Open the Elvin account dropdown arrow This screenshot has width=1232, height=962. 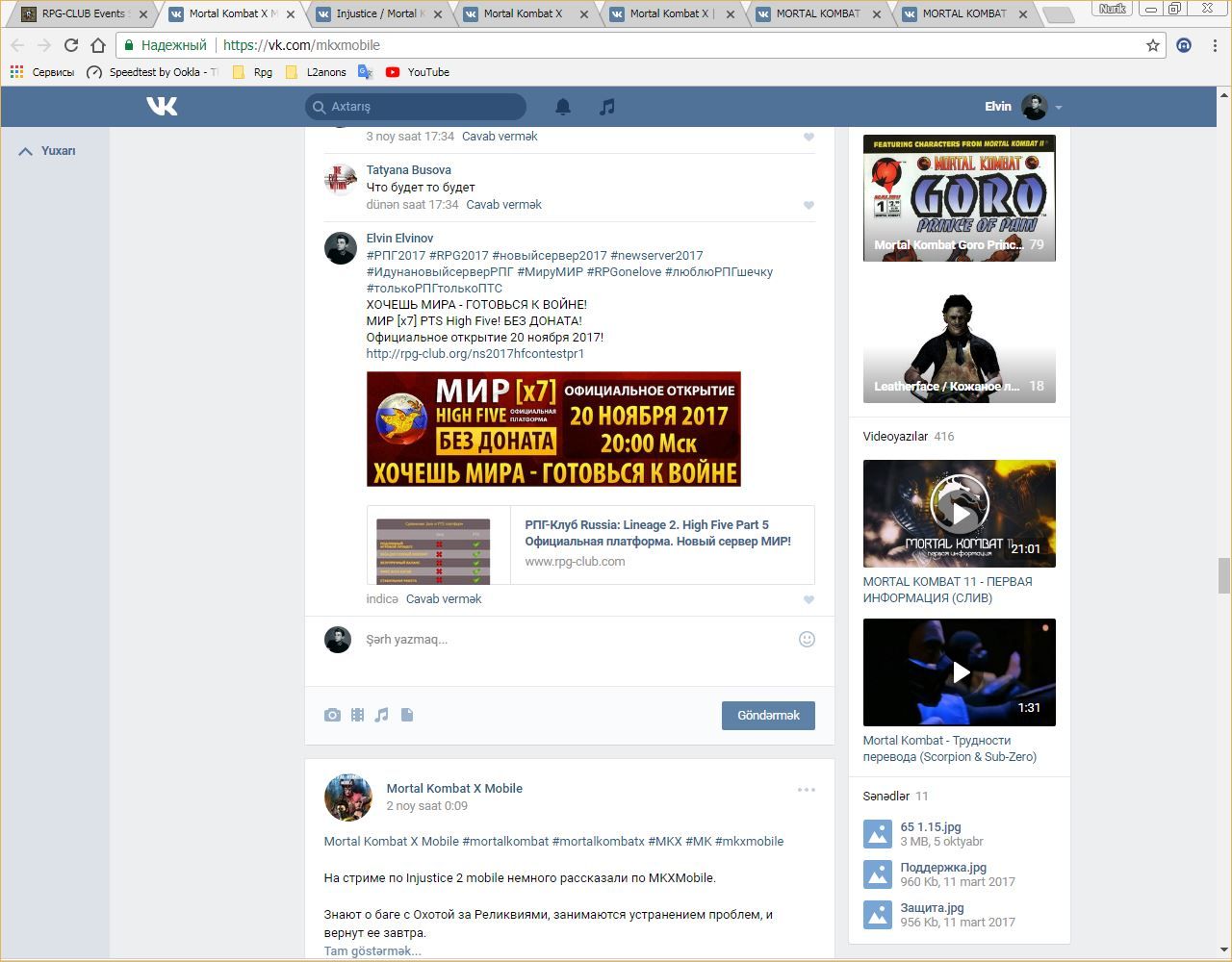1059,108
